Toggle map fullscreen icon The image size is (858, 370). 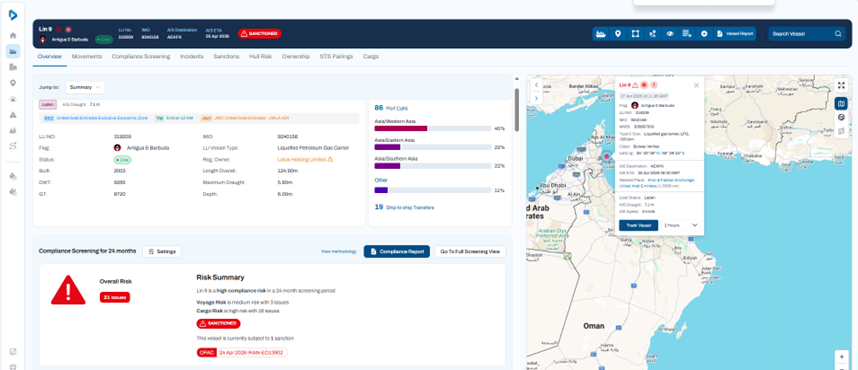coord(842,85)
